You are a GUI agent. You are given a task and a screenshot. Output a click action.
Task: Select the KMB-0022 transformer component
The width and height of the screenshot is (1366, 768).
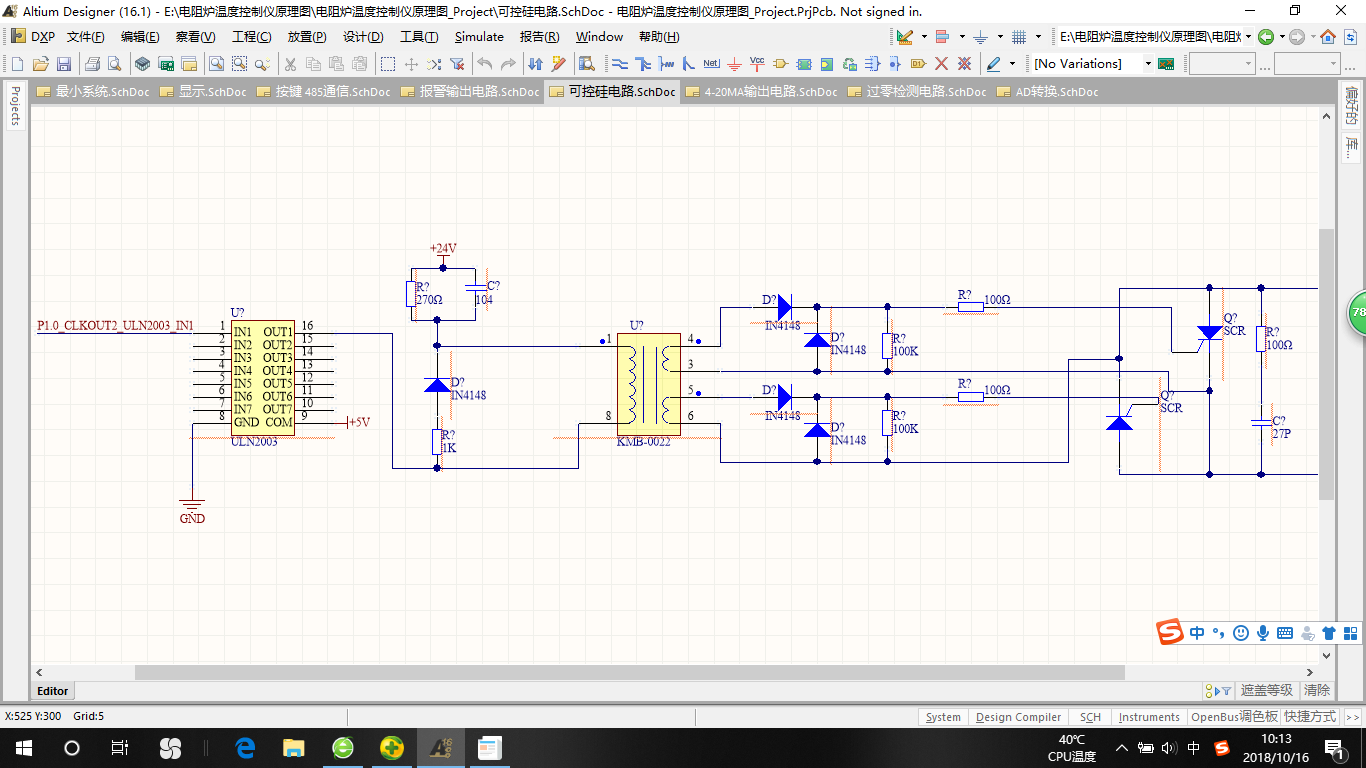649,385
